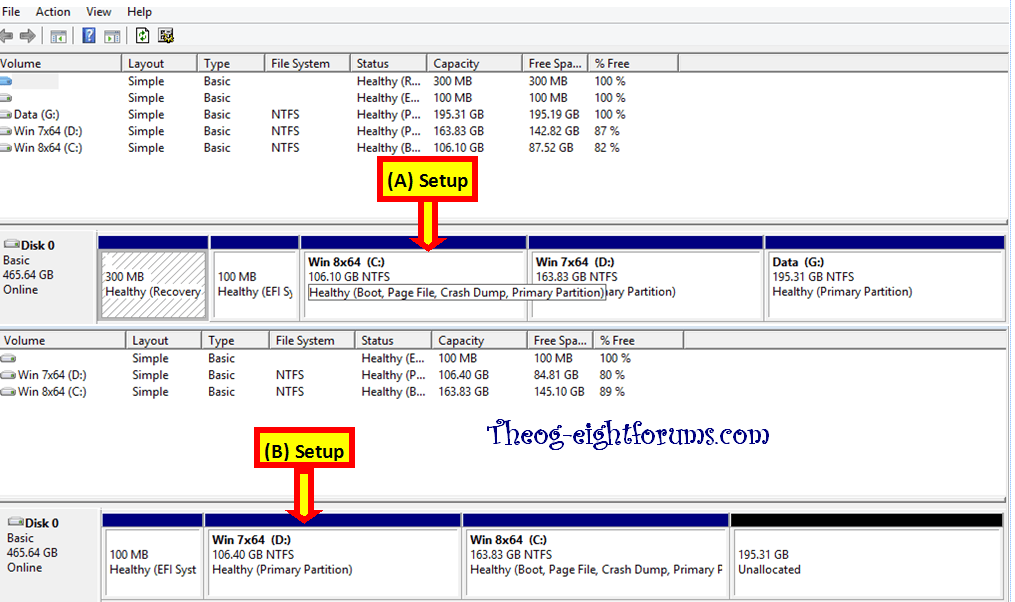1015x602 pixels.
Task: Click drive icon of Win 7x64 (D:) 106.40 GB row
Action: (8, 375)
